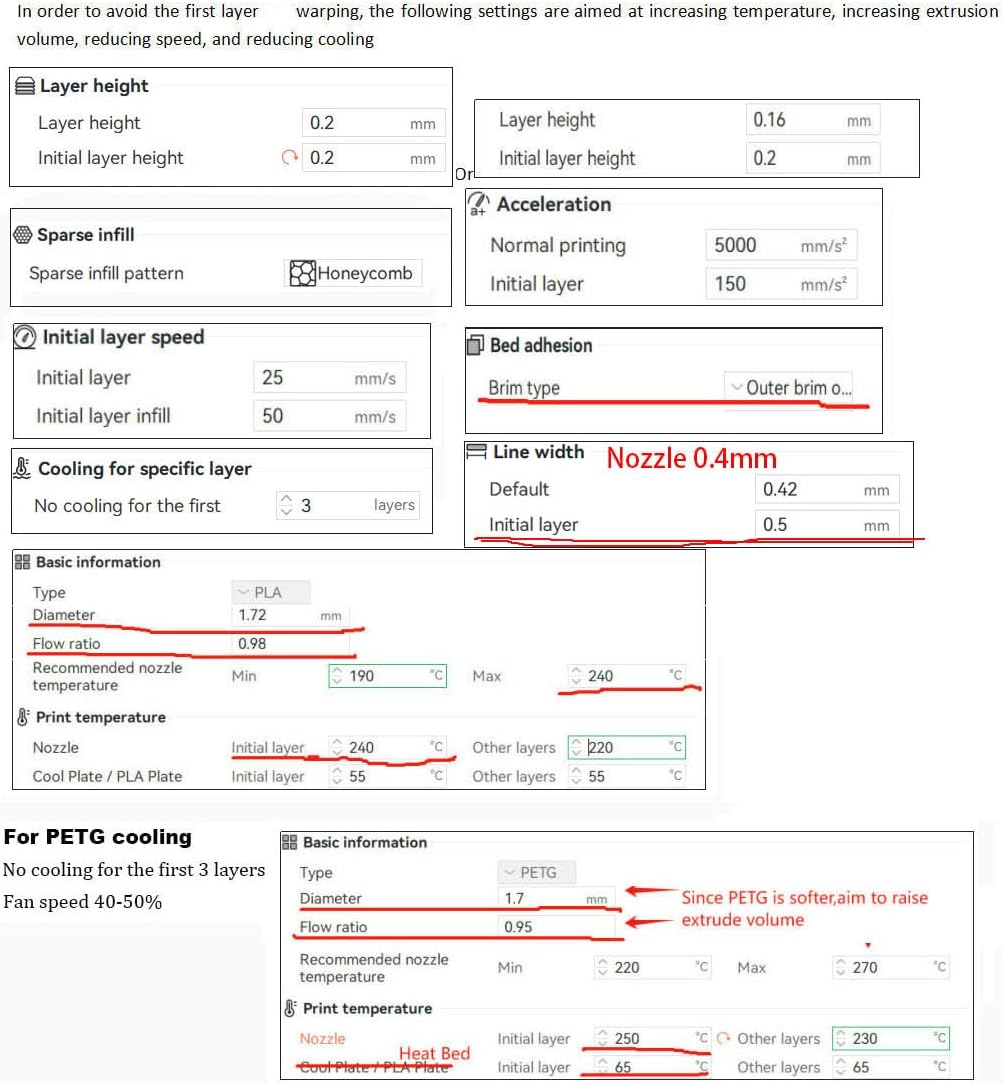Click the Initial layer speed gauge icon

click(x=25, y=338)
